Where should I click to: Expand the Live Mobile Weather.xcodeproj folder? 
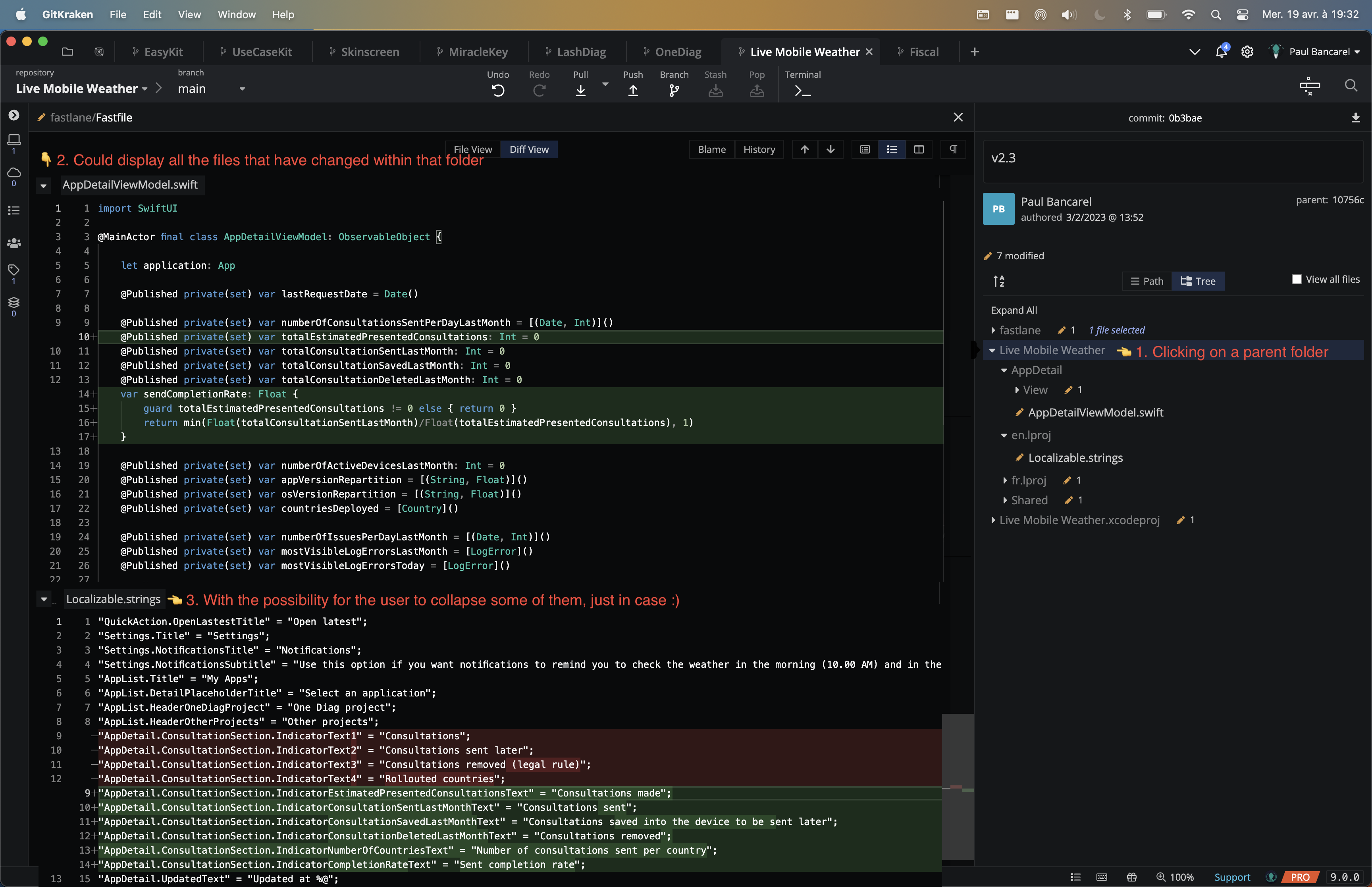pyautogui.click(x=993, y=520)
